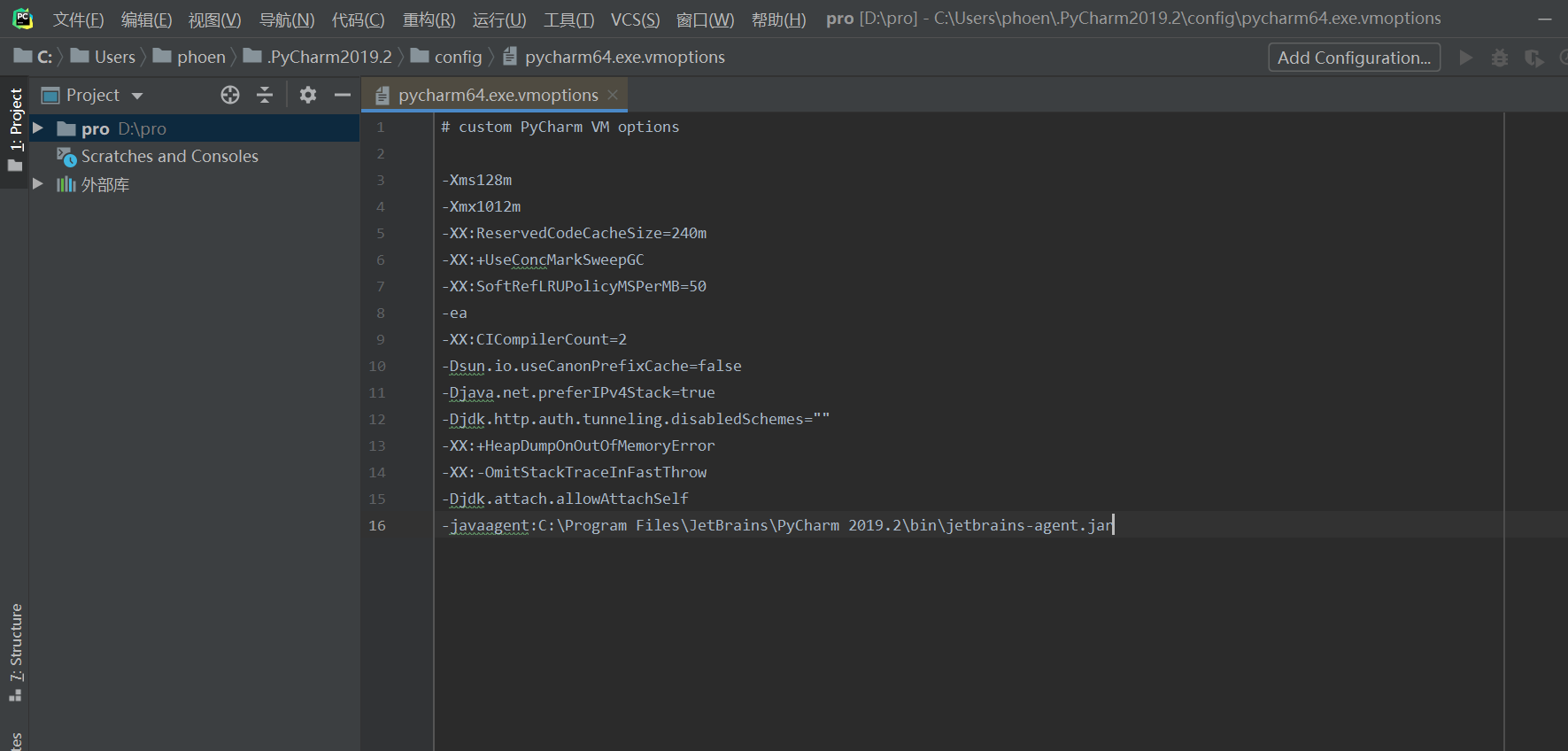Click line number 8 in the gutter
The height and width of the screenshot is (751, 1568).
[x=381, y=313]
